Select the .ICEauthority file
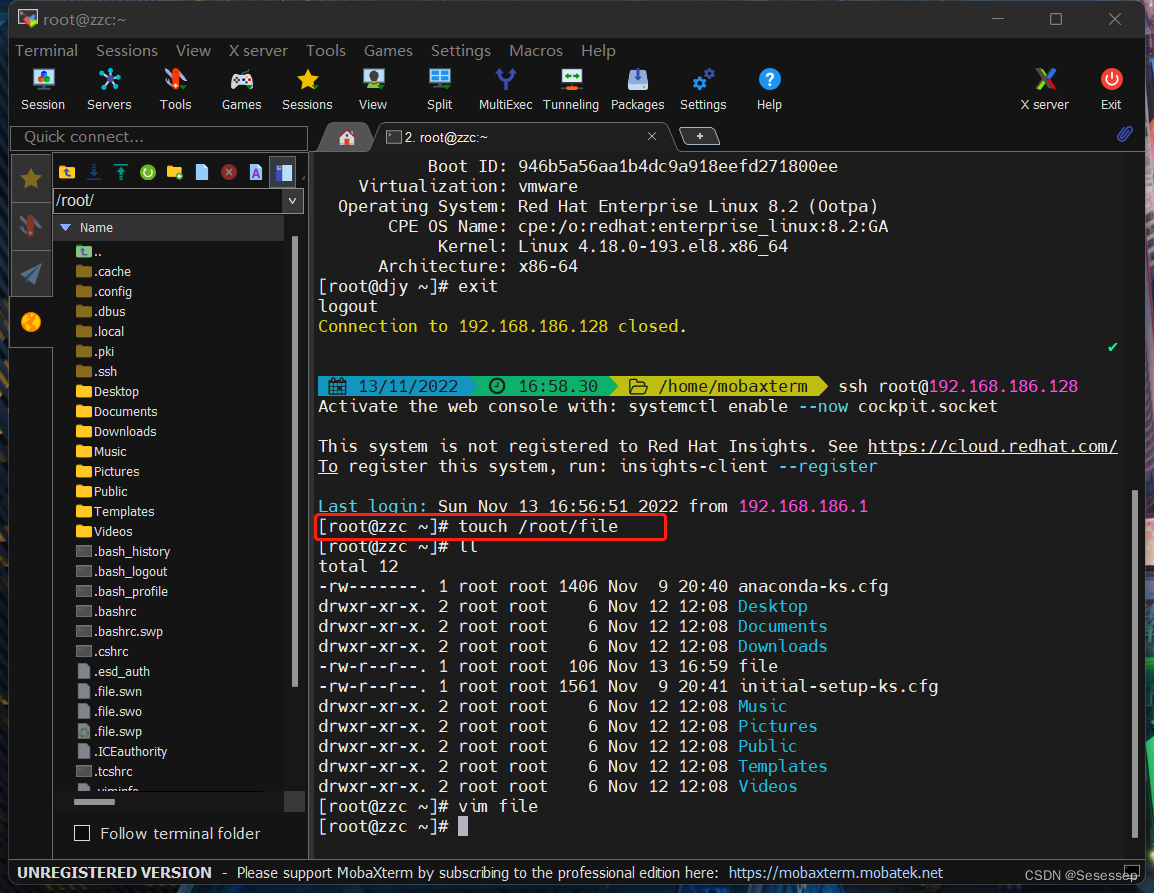Image resolution: width=1154 pixels, height=893 pixels. (x=121, y=752)
